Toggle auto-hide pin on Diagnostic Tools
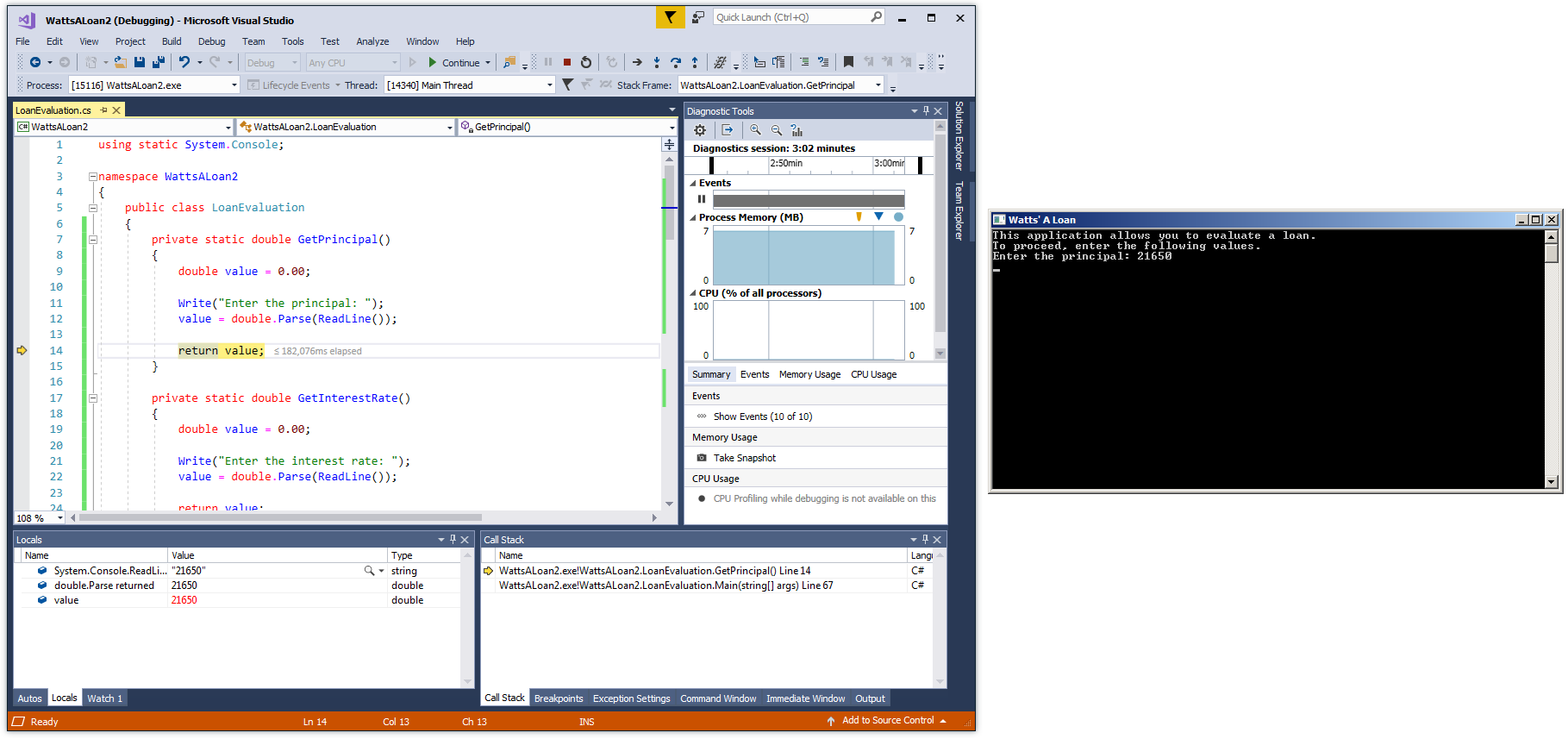Image resolution: width=1568 pixels, height=739 pixels. [x=926, y=111]
